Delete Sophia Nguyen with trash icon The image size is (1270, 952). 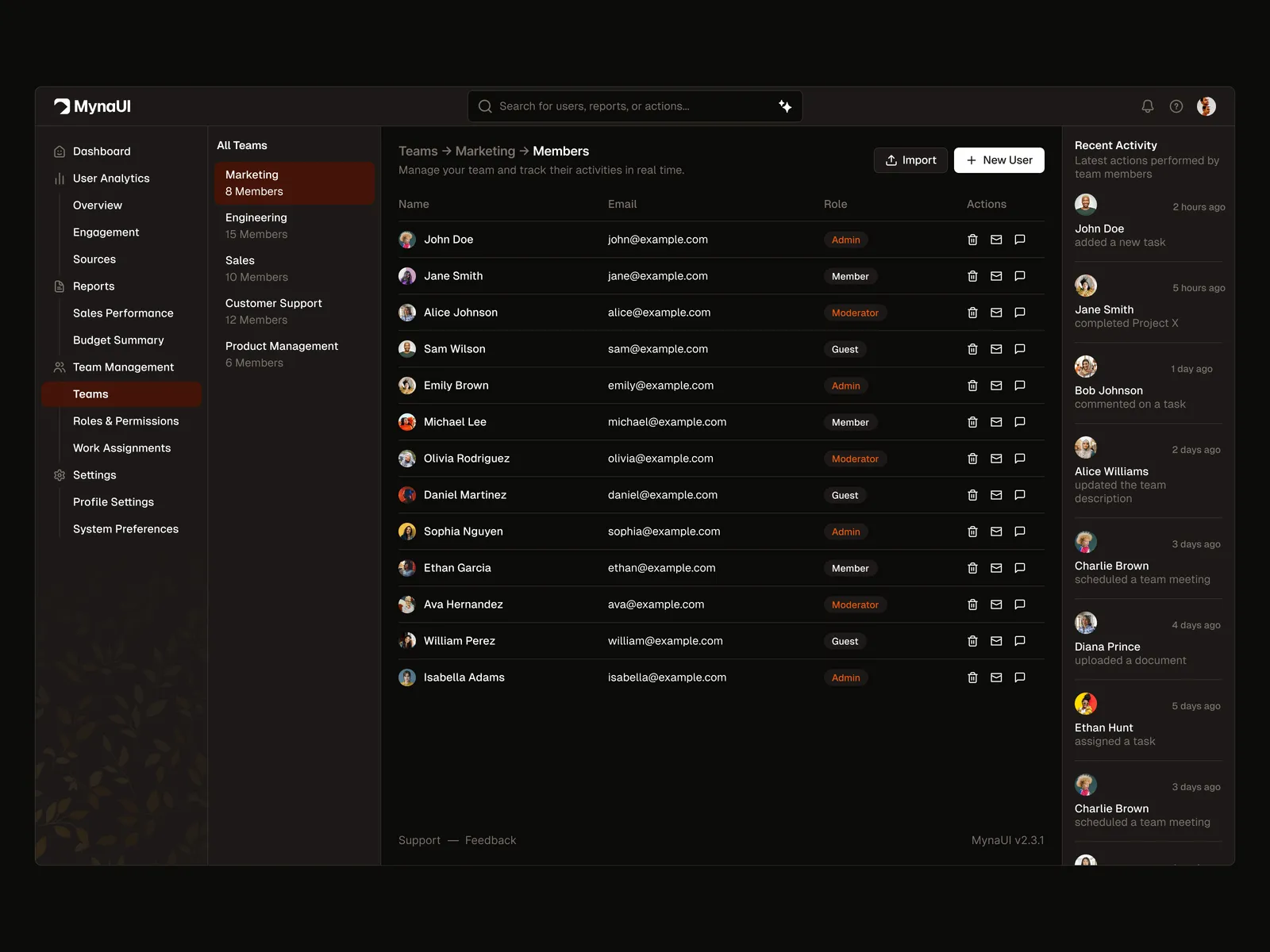972,532
